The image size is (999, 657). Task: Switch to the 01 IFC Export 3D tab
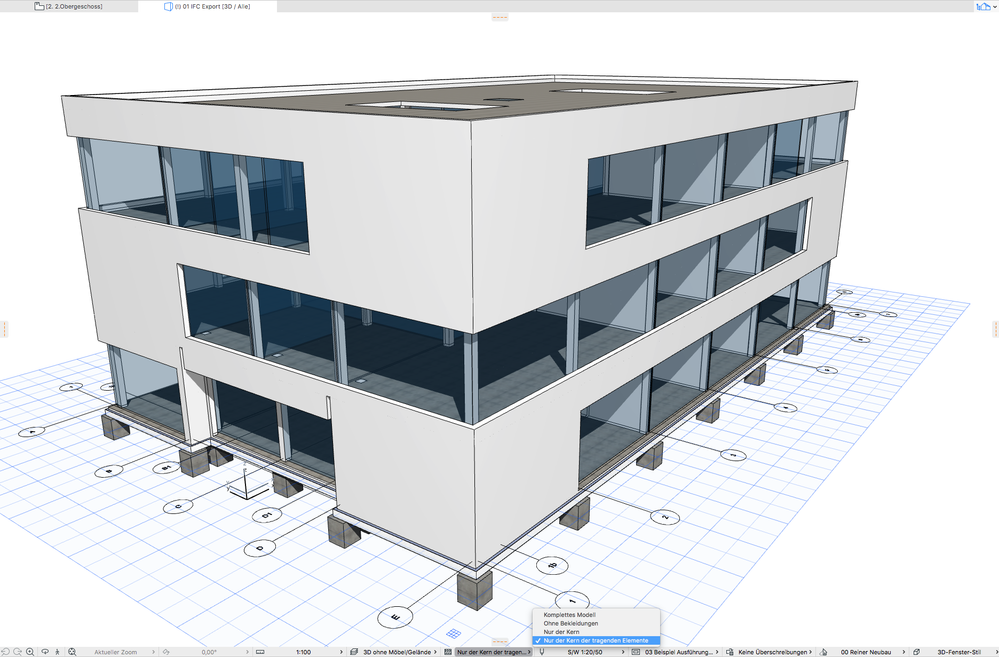[208, 6]
